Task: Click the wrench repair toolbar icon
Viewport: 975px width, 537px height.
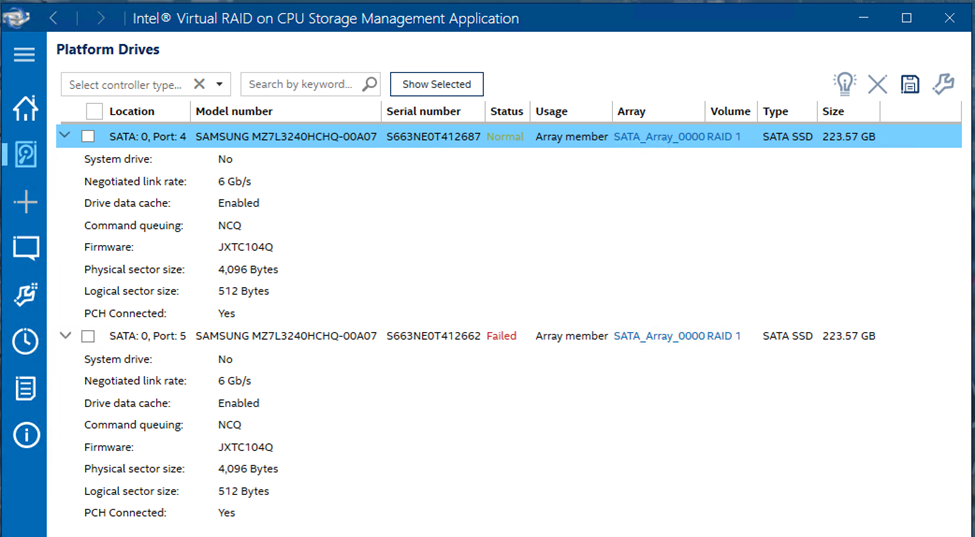Action: pyautogui.click(x=943, y=84)
